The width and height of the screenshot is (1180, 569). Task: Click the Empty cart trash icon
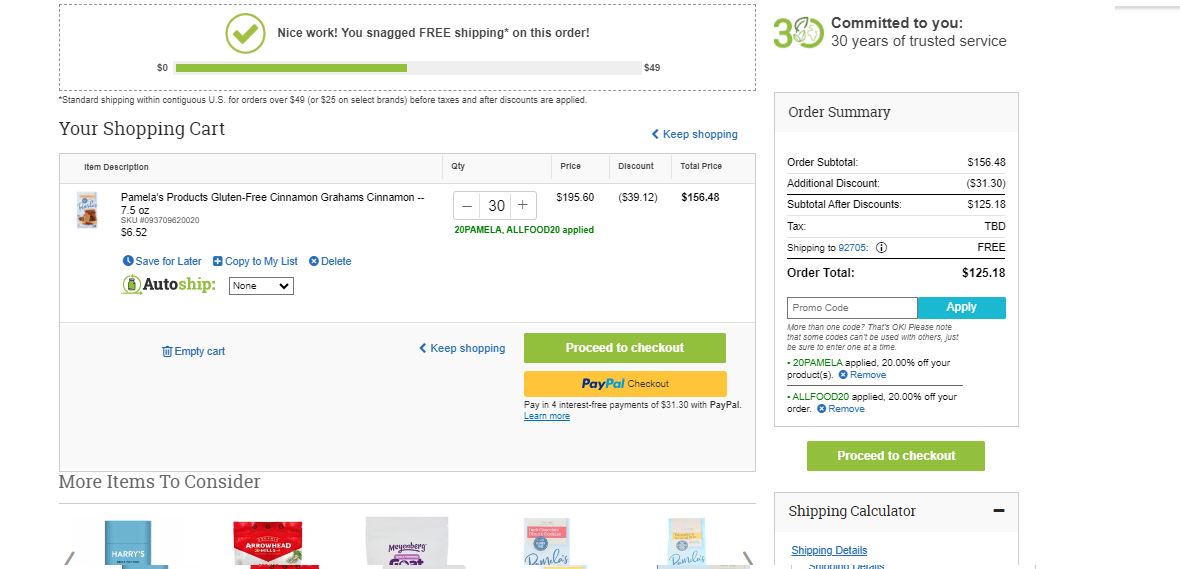[x=167, y=351]
